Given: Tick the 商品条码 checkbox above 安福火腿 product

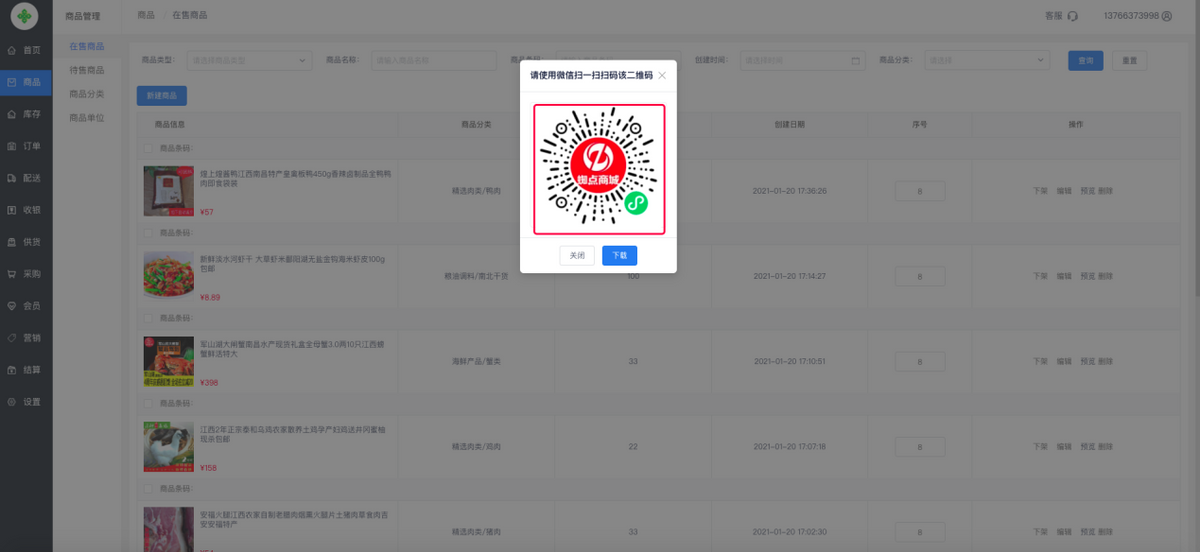Looking at the screenshot, I should pos(148,489).
